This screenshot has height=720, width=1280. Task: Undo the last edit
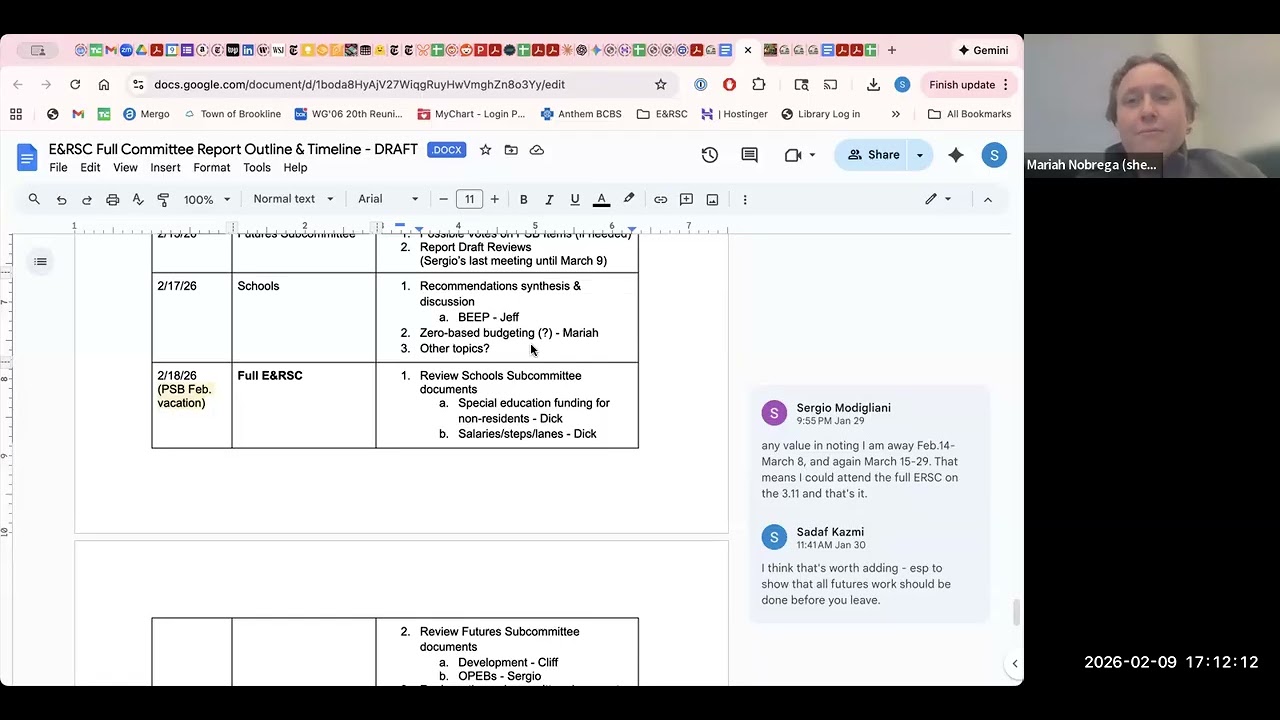click(61, 199)
